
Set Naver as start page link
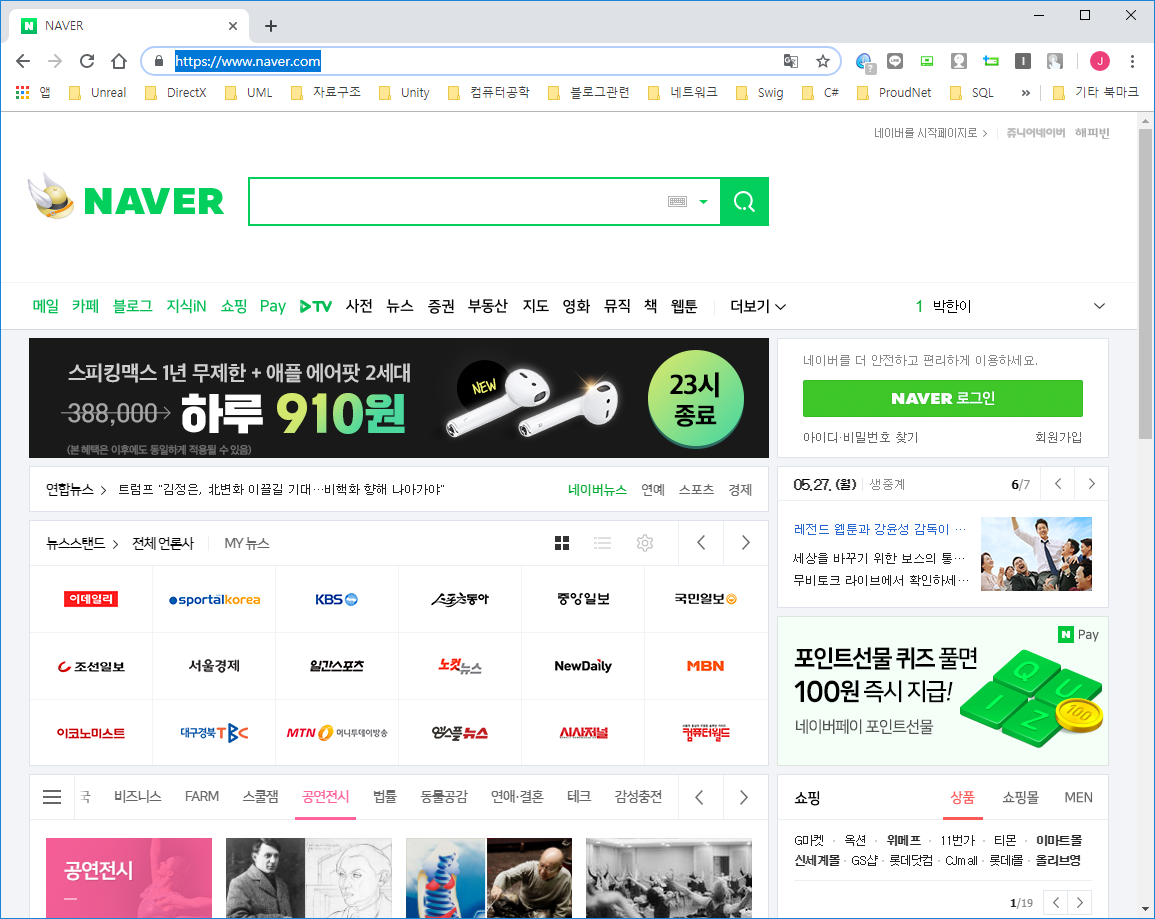(x=930, y=133)
